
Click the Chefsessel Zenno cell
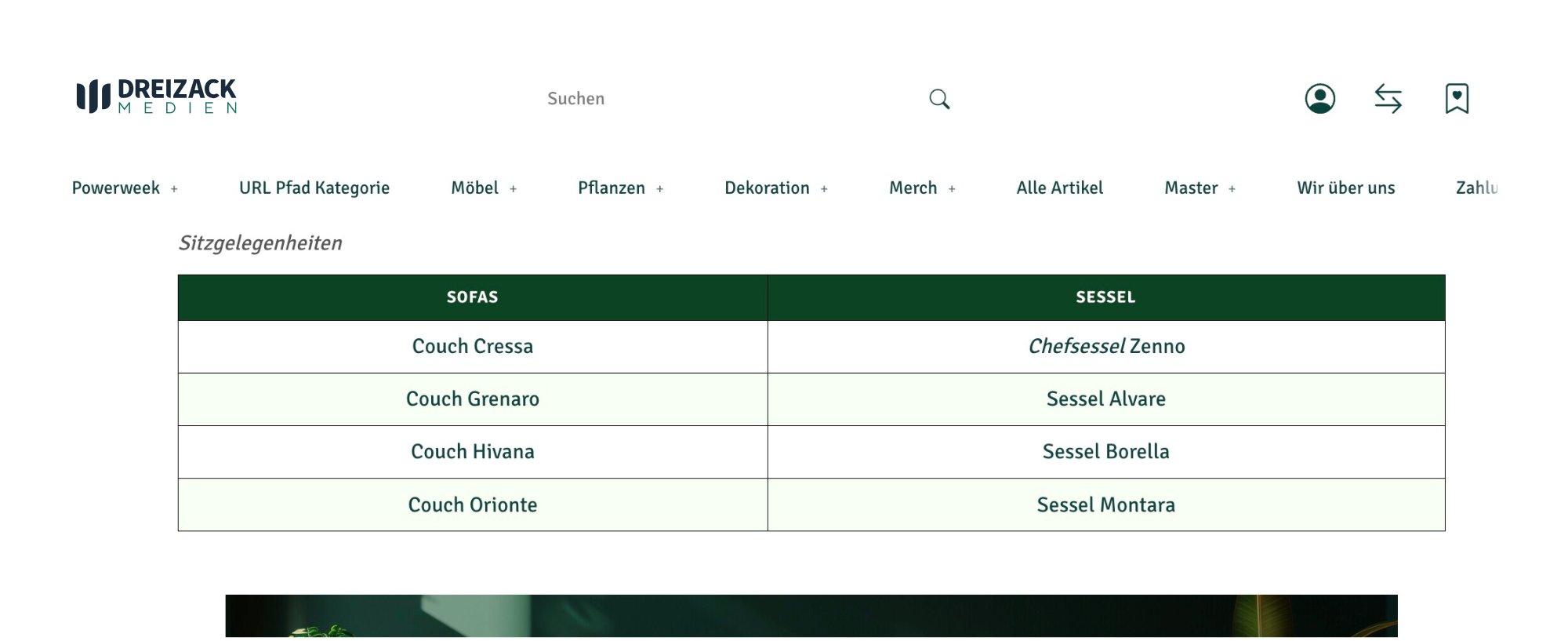click(x=1106, y=347)
